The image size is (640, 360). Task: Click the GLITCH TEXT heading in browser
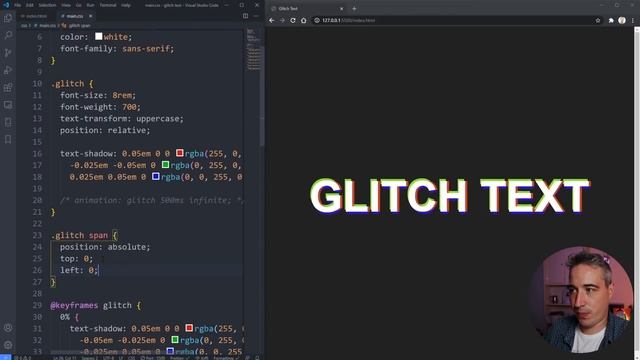449,196
